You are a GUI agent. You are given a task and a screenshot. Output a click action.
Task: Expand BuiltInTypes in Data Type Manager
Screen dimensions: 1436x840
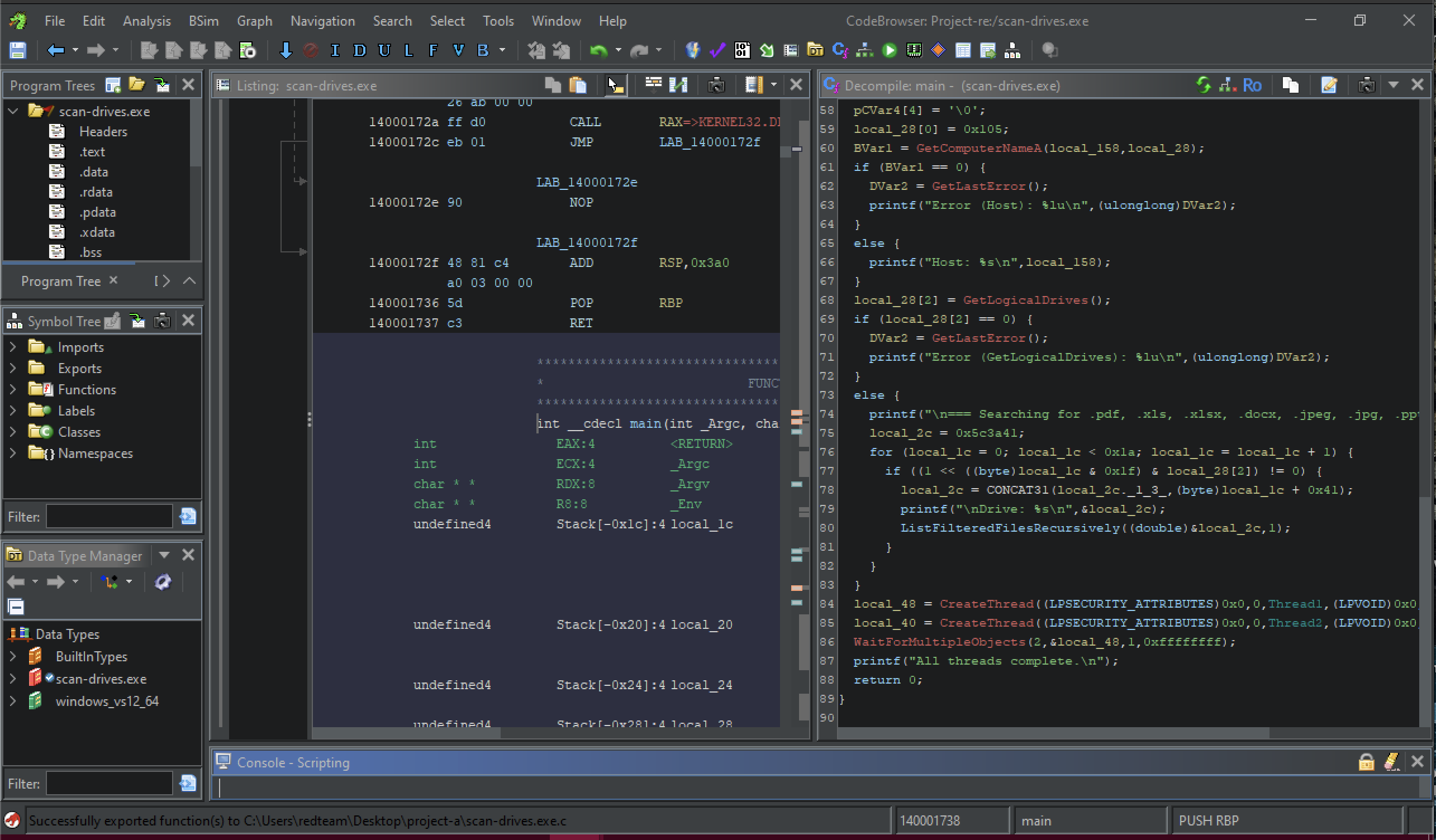coord(12,656)
